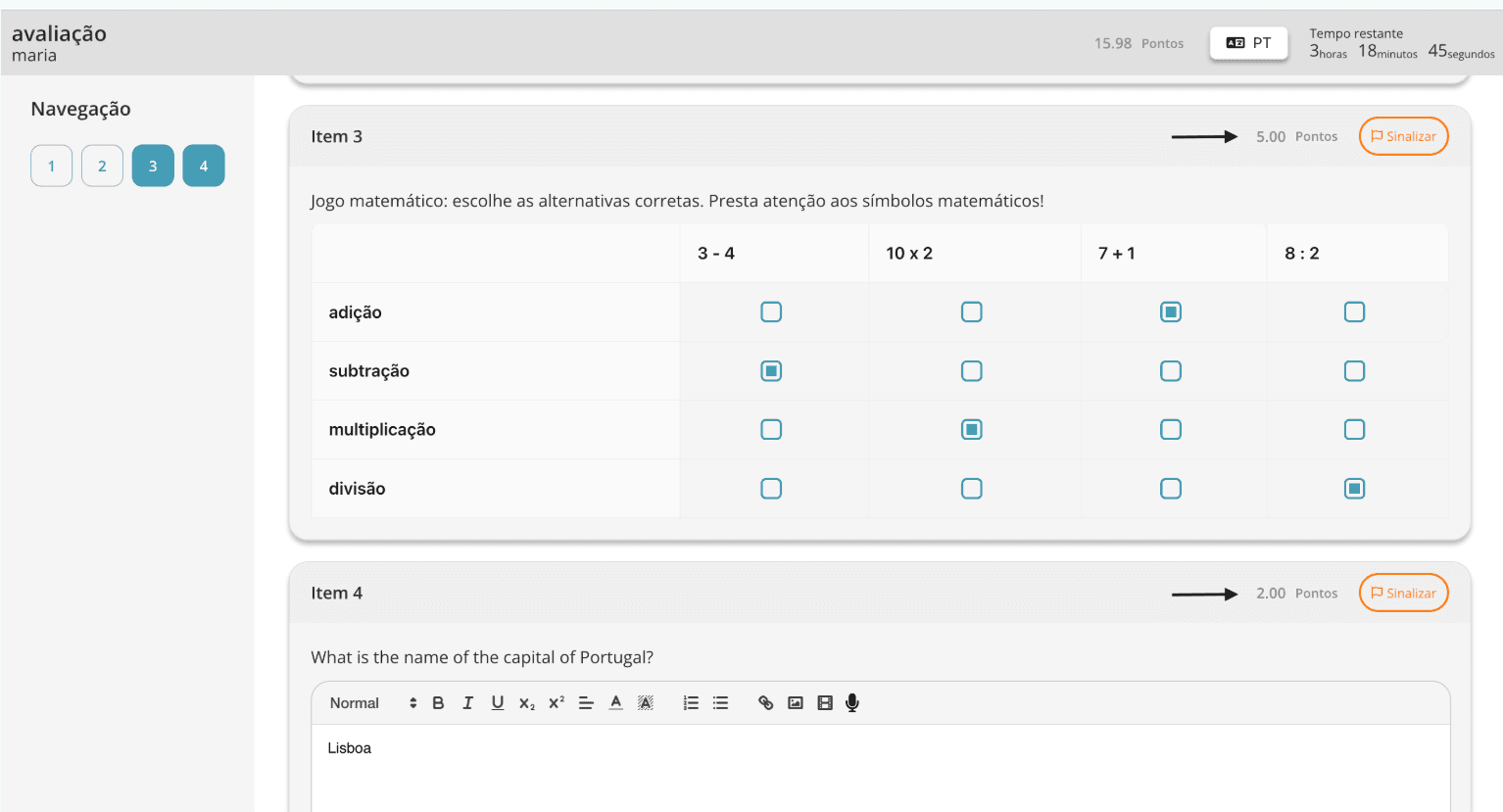This screenshot has height=812, width=1503.
Task: Uncheck multiplicação for 10 x 2
Action: [971, 430]
